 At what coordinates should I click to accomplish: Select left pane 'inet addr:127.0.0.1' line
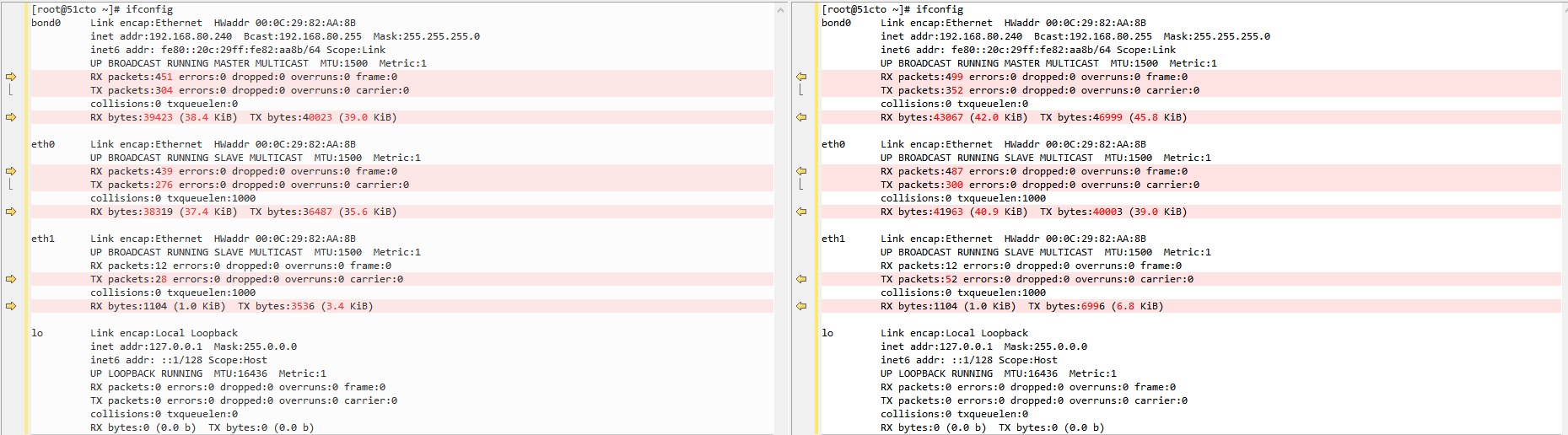click(194, 346)
